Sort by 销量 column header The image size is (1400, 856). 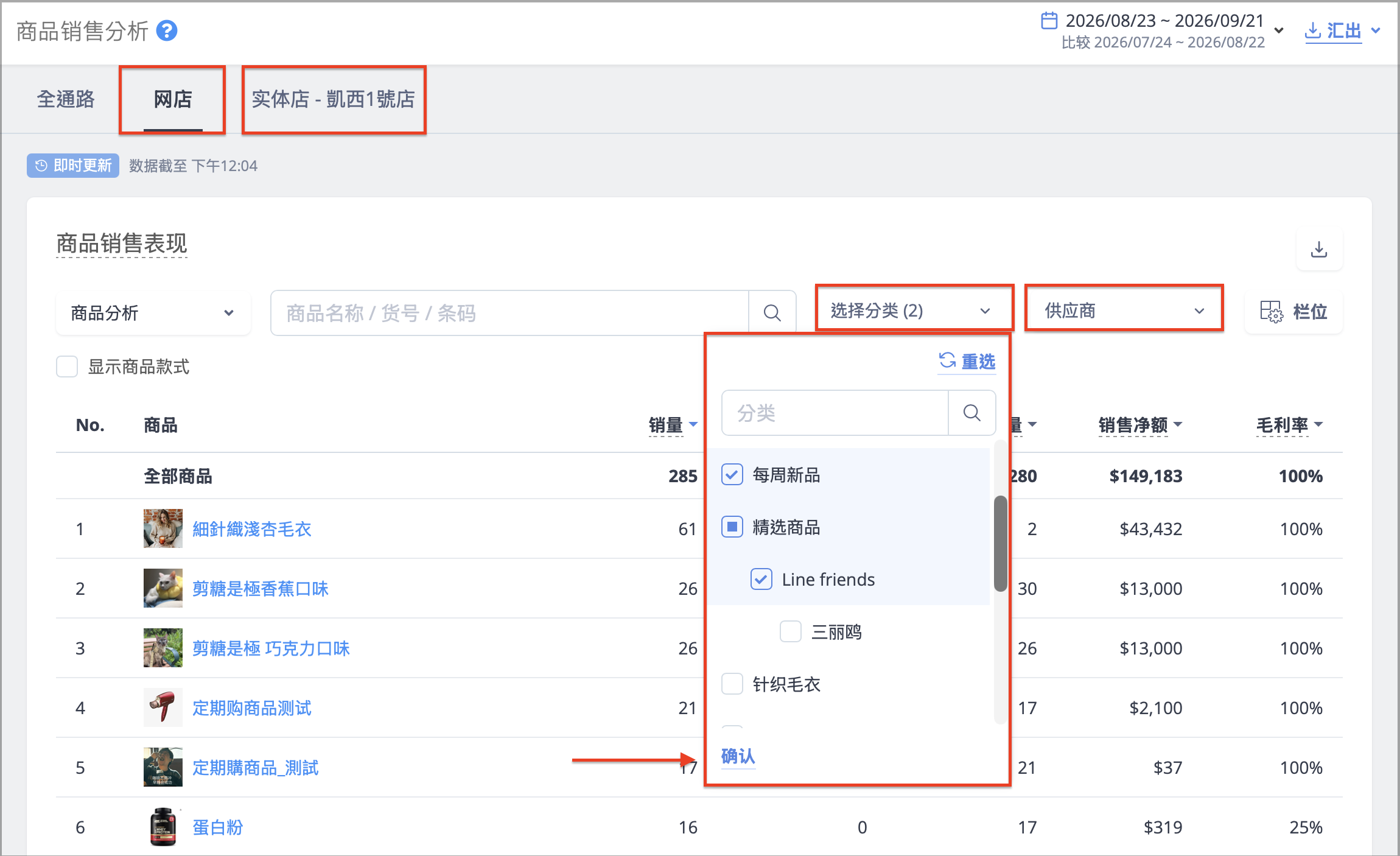(673, 424)
